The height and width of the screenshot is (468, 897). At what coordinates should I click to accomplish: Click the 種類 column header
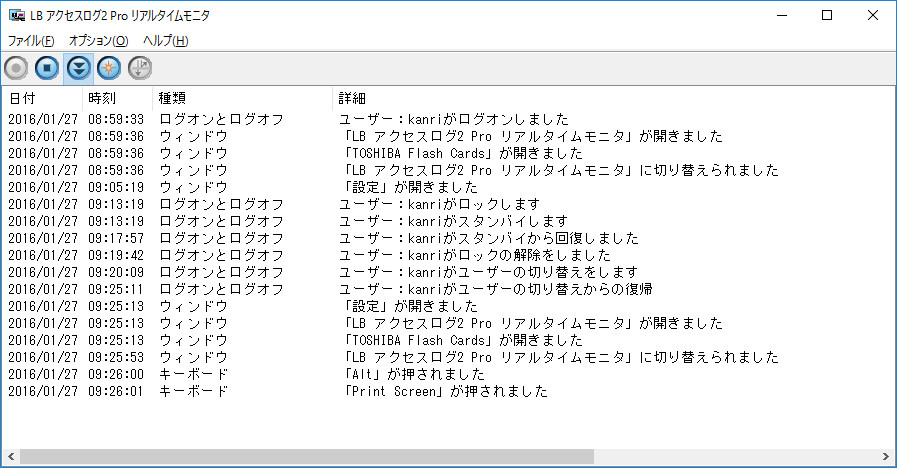point(242,98)
